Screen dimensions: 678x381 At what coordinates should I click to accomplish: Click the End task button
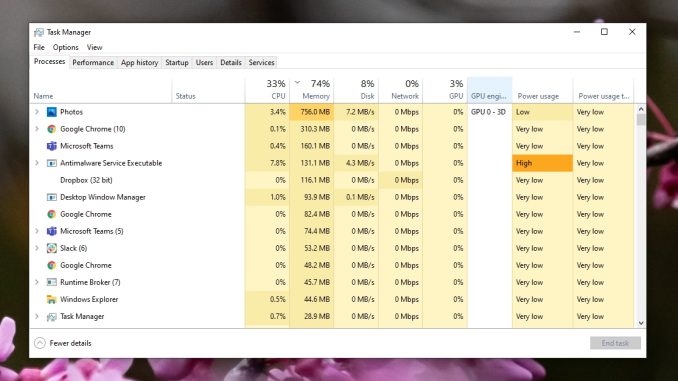pos(615,343)
